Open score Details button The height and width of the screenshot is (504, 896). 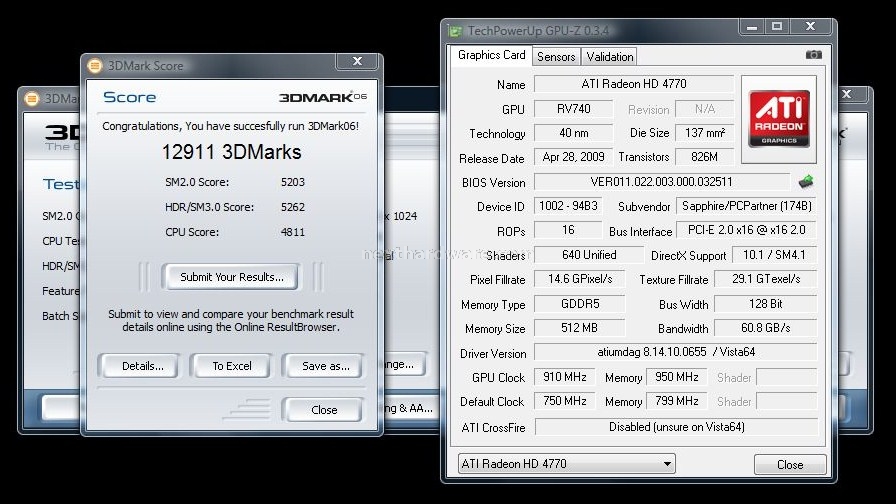(x=142, y=366)
